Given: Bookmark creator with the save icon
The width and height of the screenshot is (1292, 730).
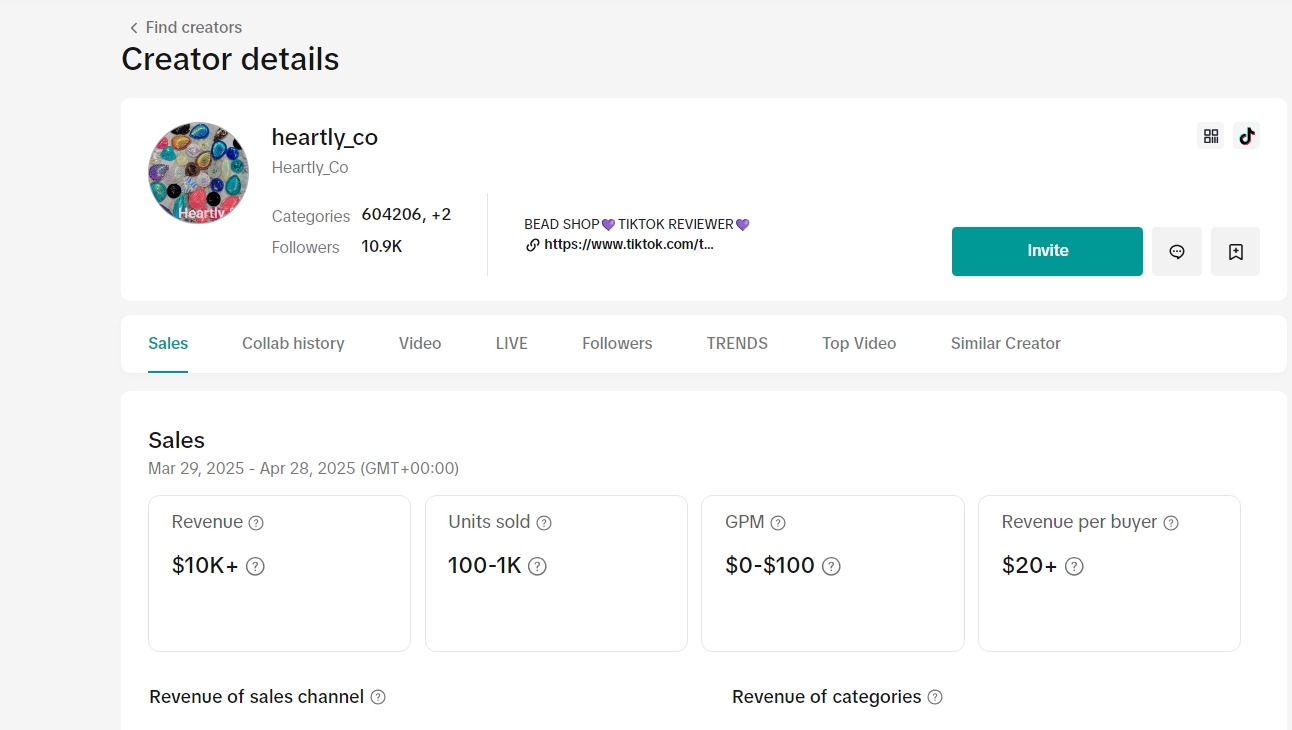Looking at the screenshot, I should (x=1235, y=252).
